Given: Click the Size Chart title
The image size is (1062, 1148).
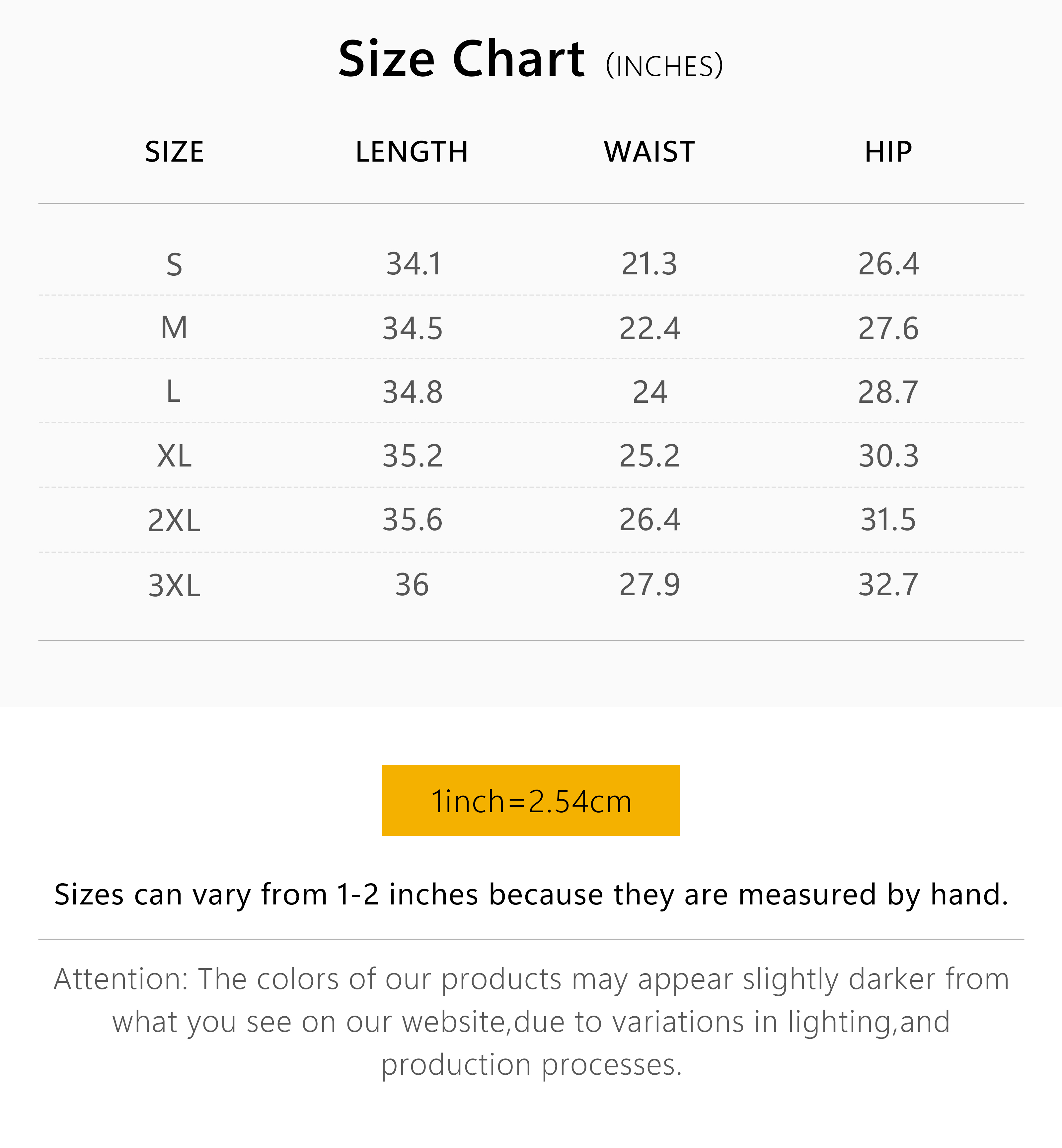Looking at the screenshot, I should pyautogui.click(x=461, y=59).
